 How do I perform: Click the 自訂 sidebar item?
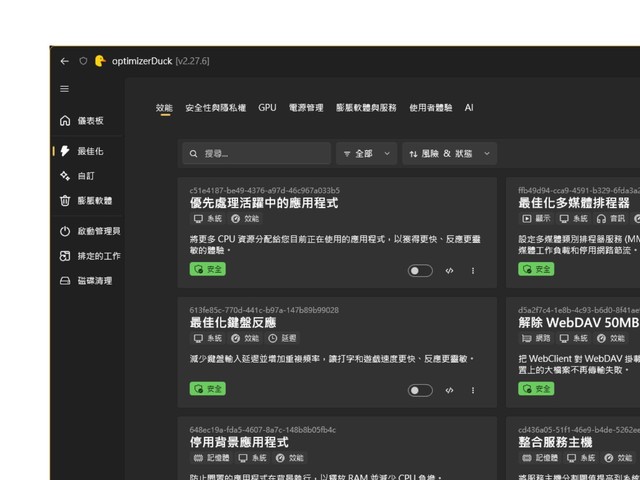tap(88, 176)
